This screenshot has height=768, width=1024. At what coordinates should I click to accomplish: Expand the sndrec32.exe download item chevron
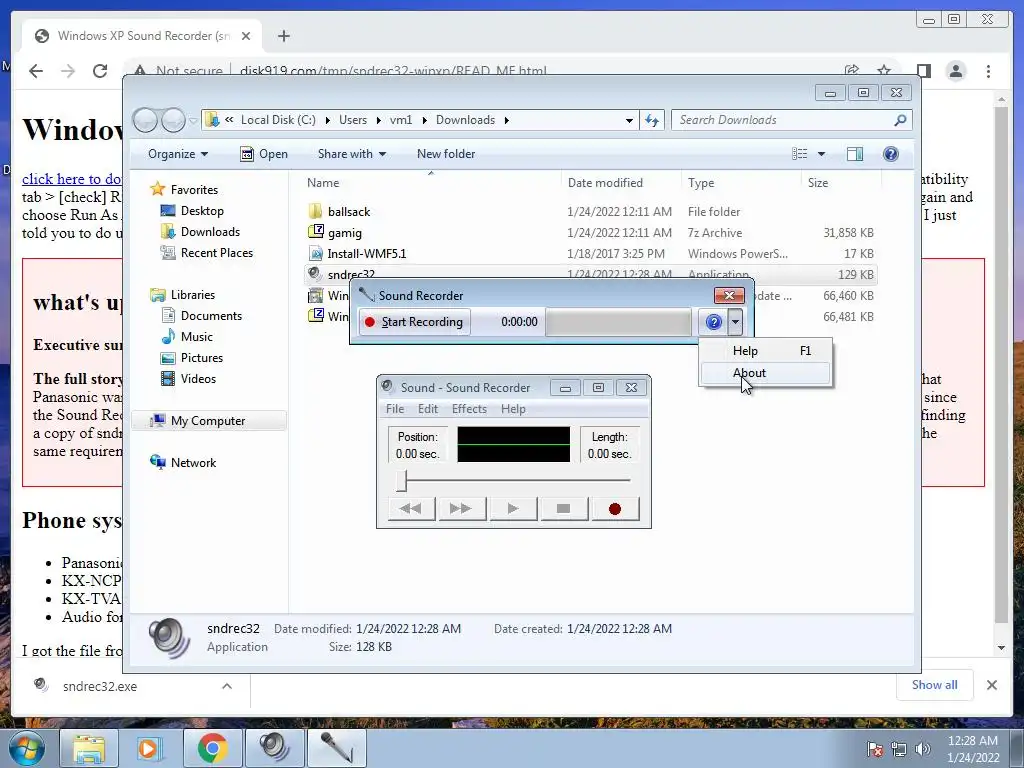coord(227,686)
